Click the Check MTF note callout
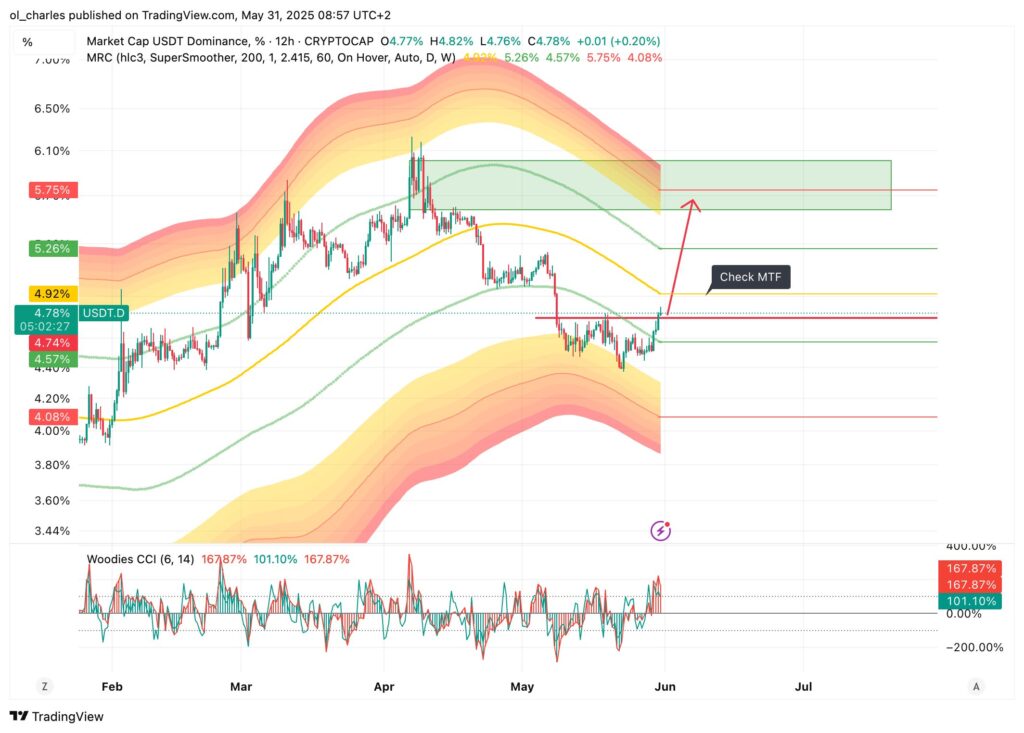 pyautogui.click(x=749, y=277)
